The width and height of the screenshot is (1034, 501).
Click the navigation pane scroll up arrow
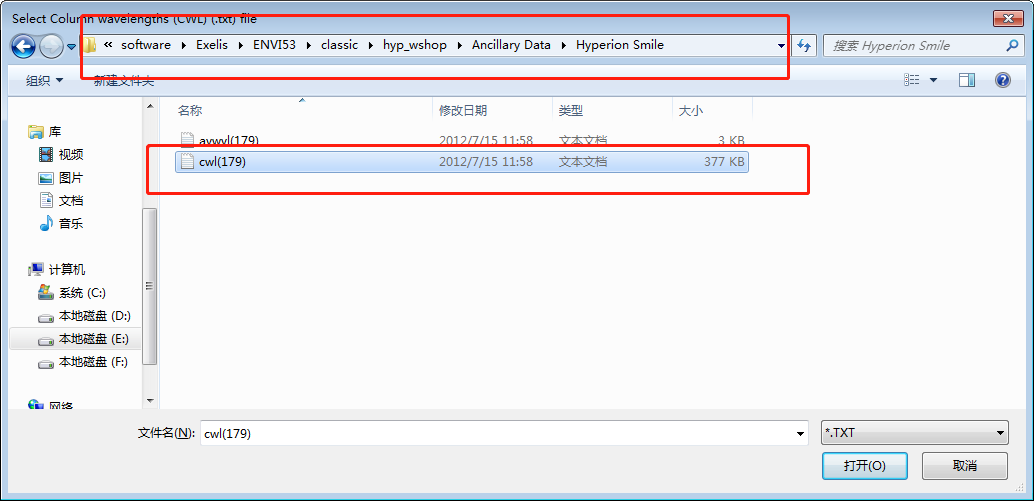(150, 106)
